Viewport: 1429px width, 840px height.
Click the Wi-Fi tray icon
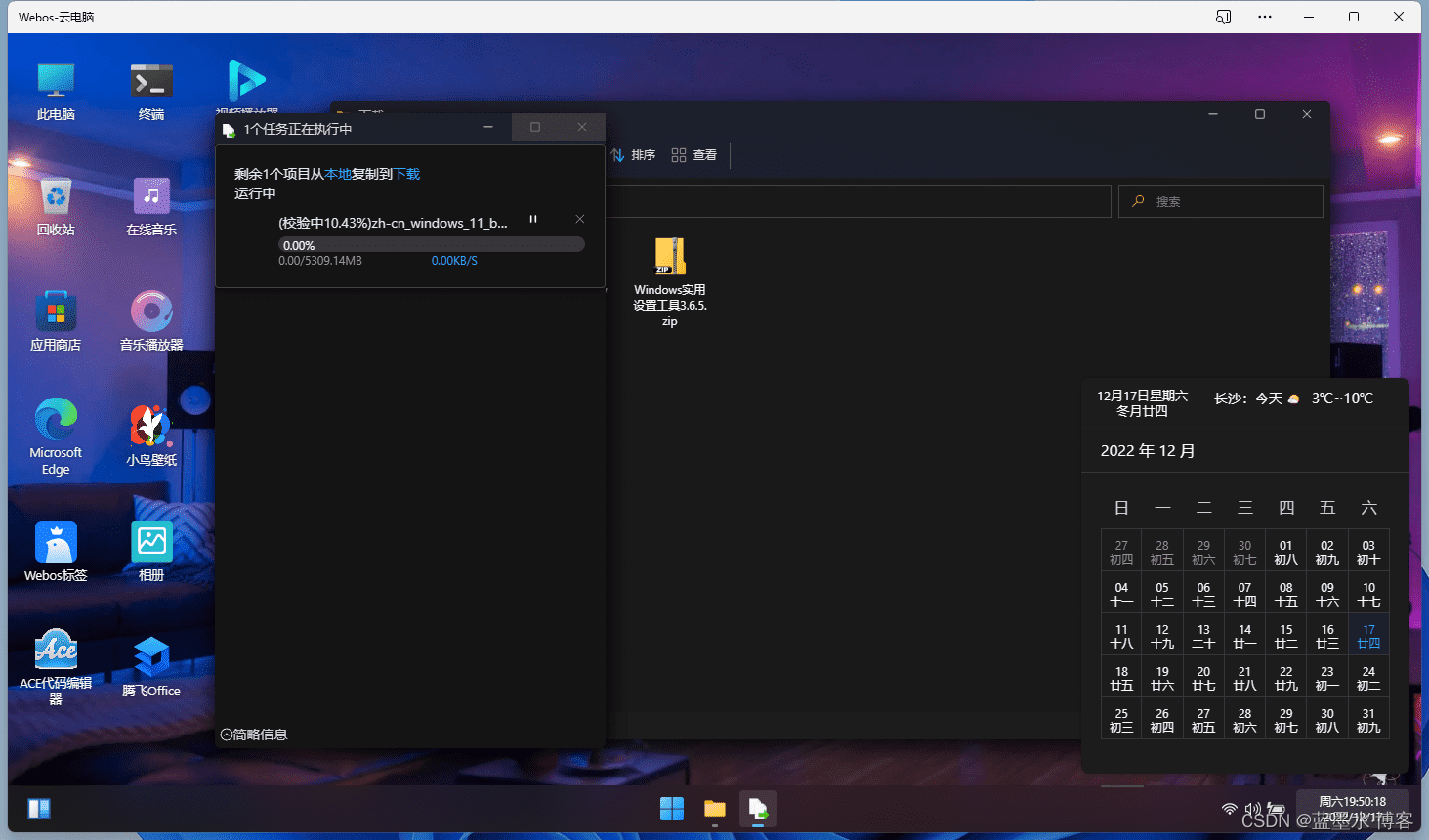pos(1230,809)
